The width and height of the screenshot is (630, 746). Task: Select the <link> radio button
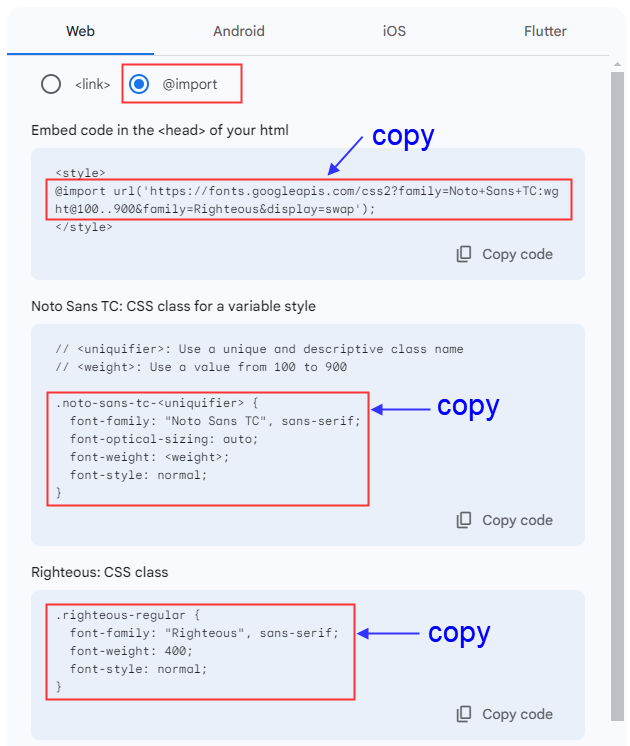click(x=51, y=84)
